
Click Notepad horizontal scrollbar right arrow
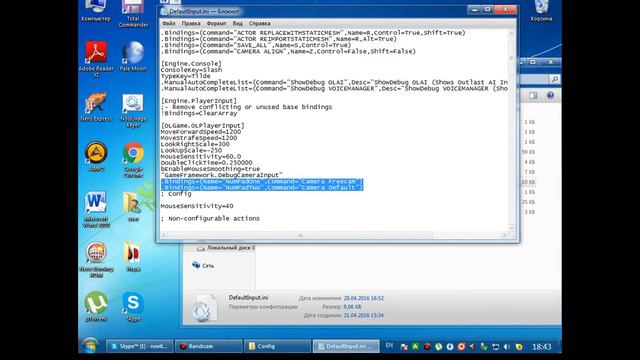point(504,236)
